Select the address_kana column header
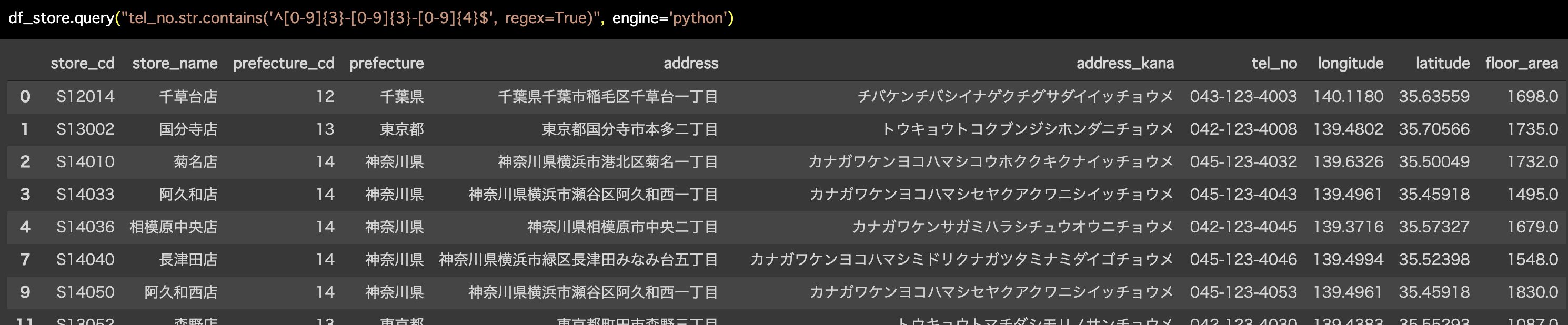Image resolution: width=1568 pixels, height=325 pixels. (x=1125, y=63)
